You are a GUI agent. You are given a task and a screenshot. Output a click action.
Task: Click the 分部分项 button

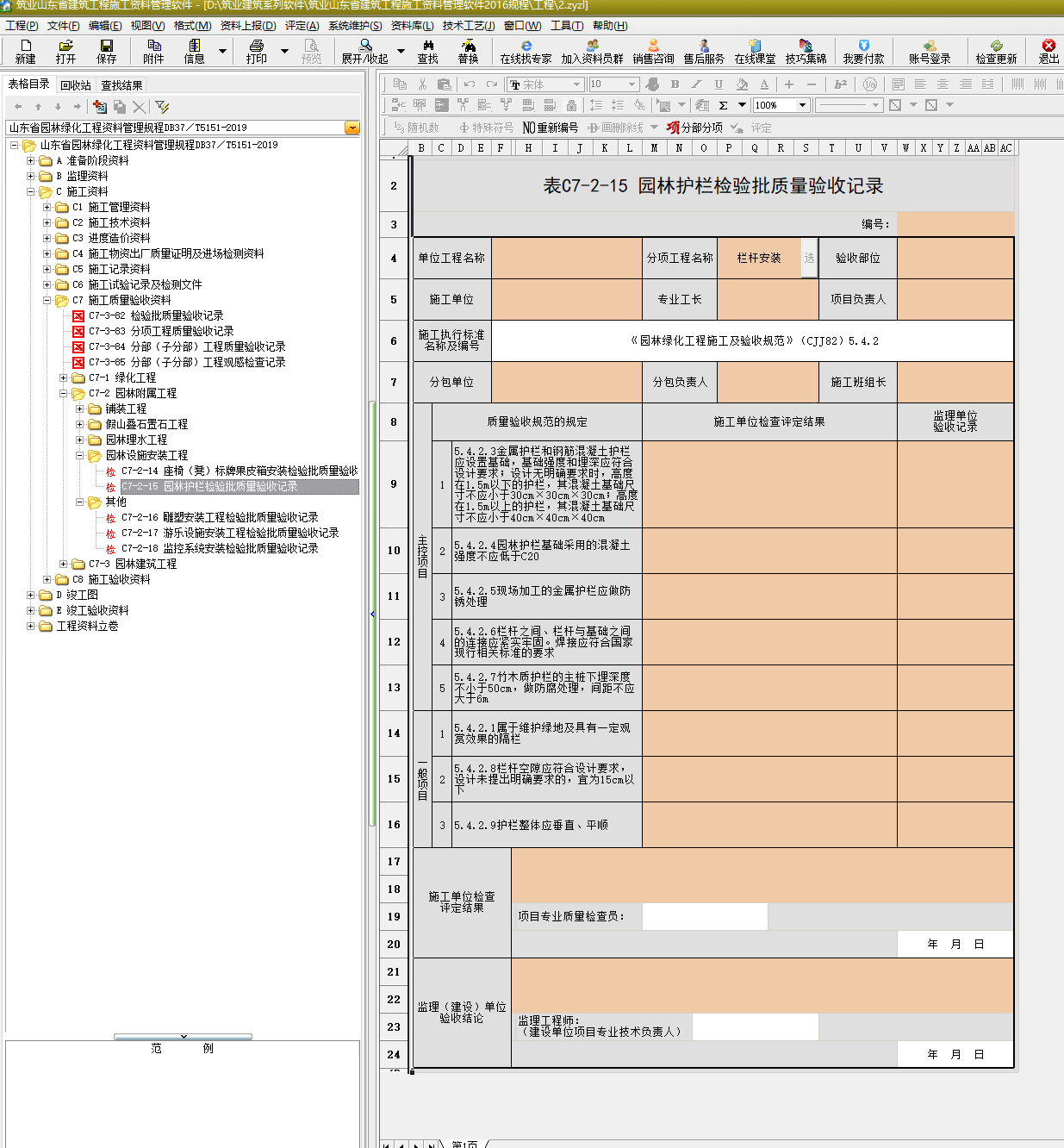click(x=694, y=128)
